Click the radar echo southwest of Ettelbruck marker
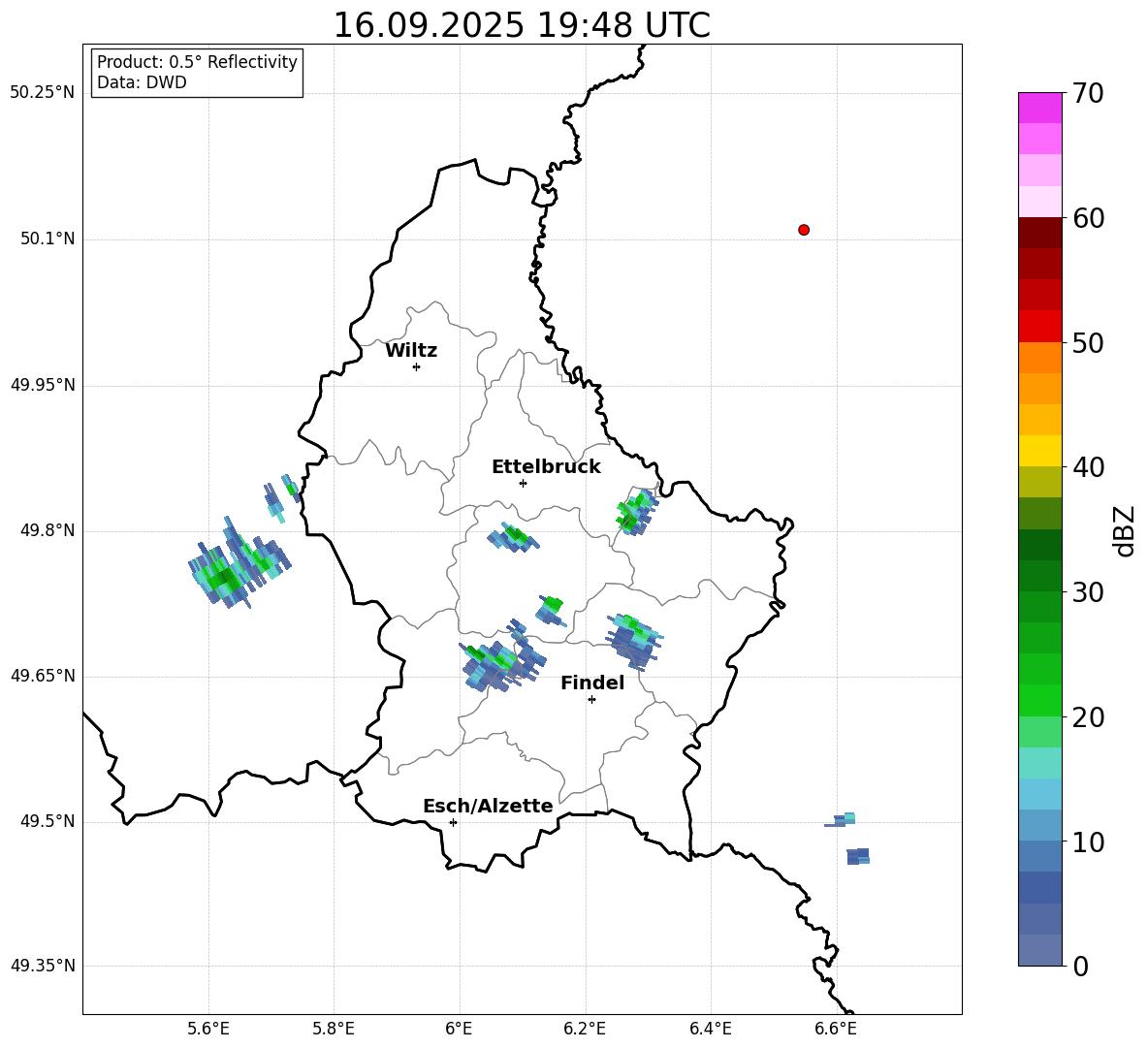The width and height of the screenshot is (1148, 1048). tap(514, 537)
